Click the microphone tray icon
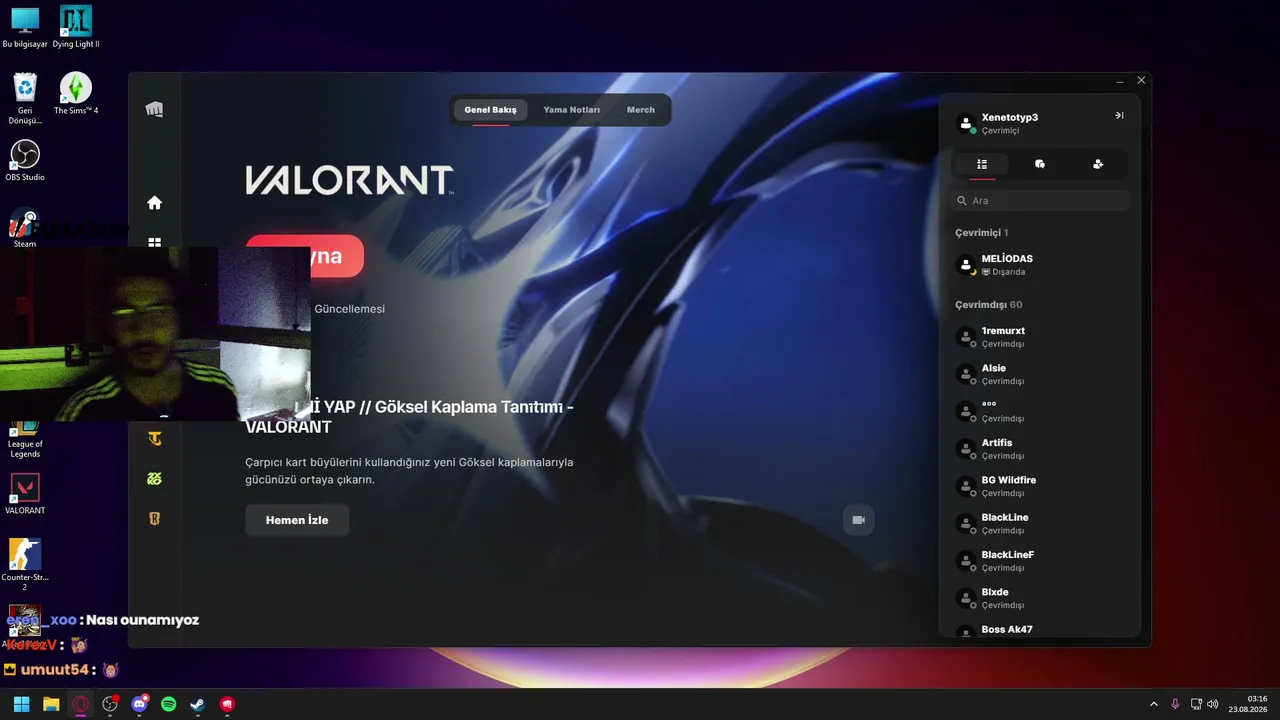 pyautogui.click(x=1175, y=704)
